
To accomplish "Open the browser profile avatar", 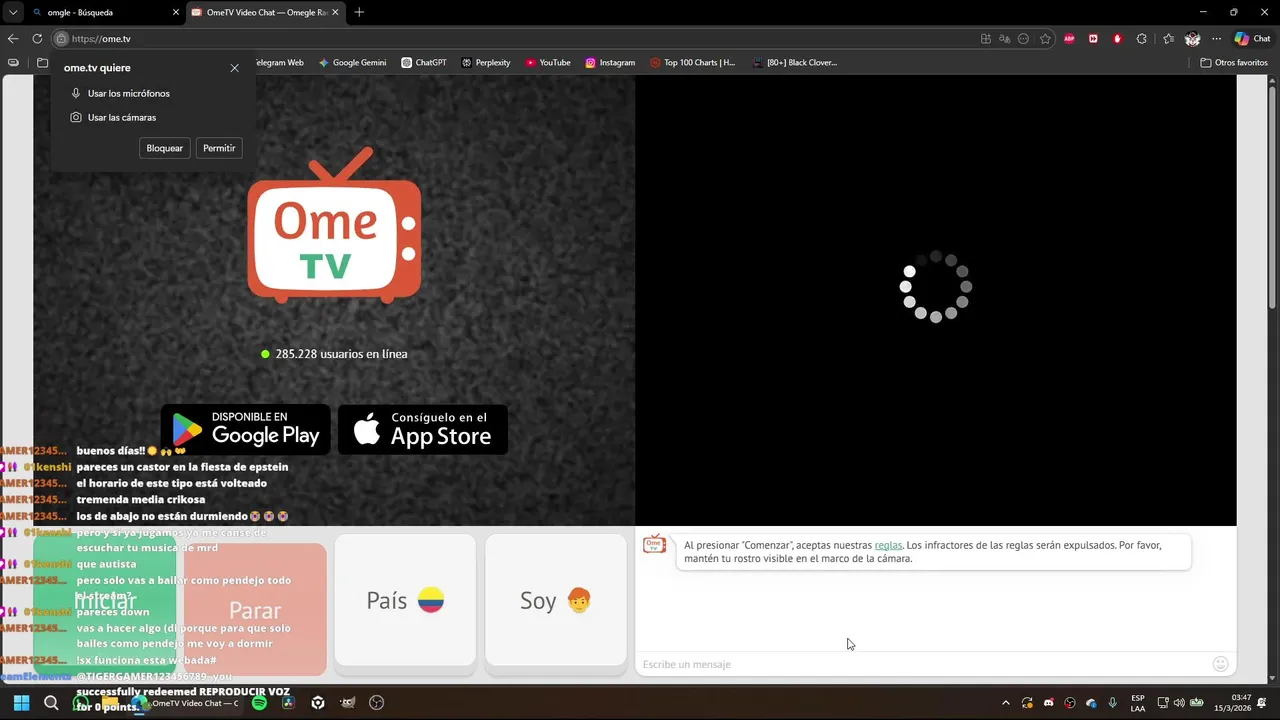I will coord(1192,39).
